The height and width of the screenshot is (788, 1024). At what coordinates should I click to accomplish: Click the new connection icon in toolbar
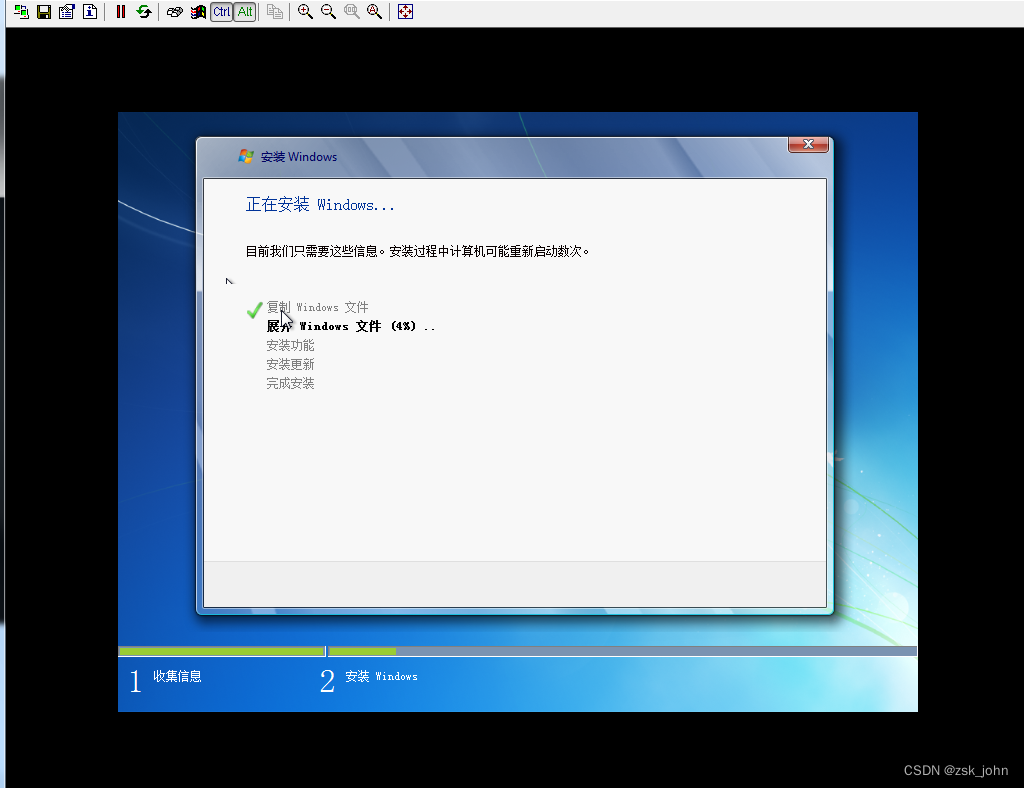21,12
